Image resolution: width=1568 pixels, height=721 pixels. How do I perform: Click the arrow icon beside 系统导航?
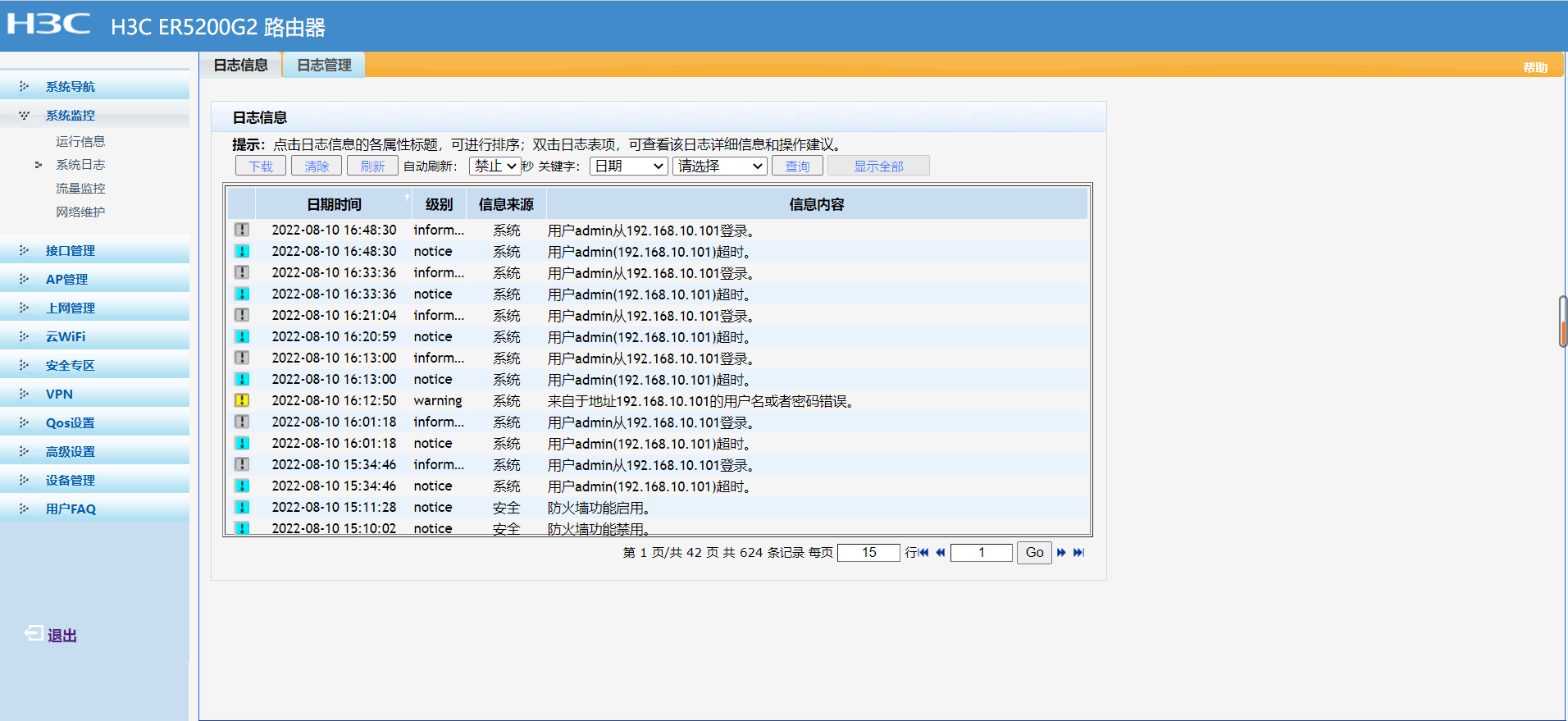24,86
